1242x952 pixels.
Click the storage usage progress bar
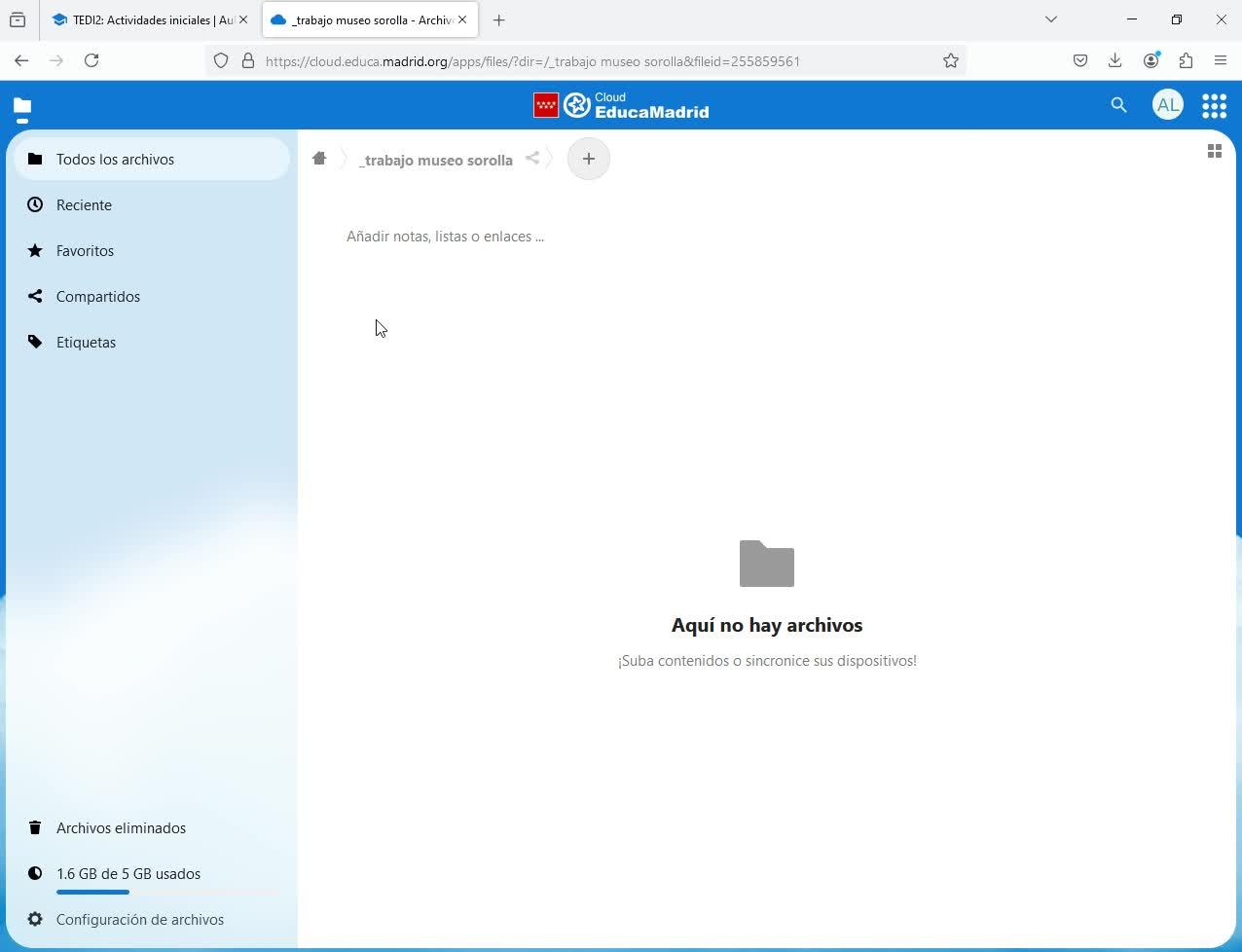tap(167, 892)
